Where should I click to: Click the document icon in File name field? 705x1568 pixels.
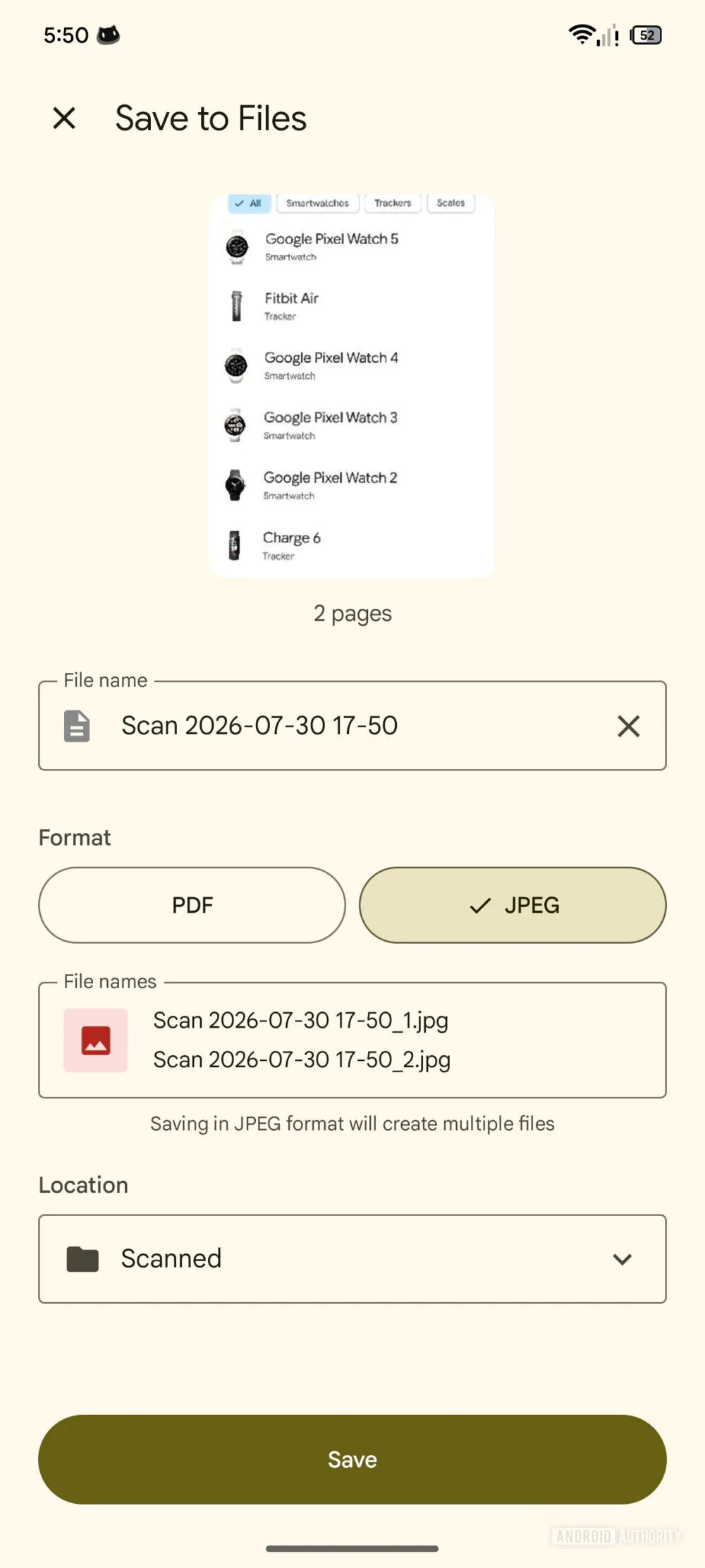[77, 726]
